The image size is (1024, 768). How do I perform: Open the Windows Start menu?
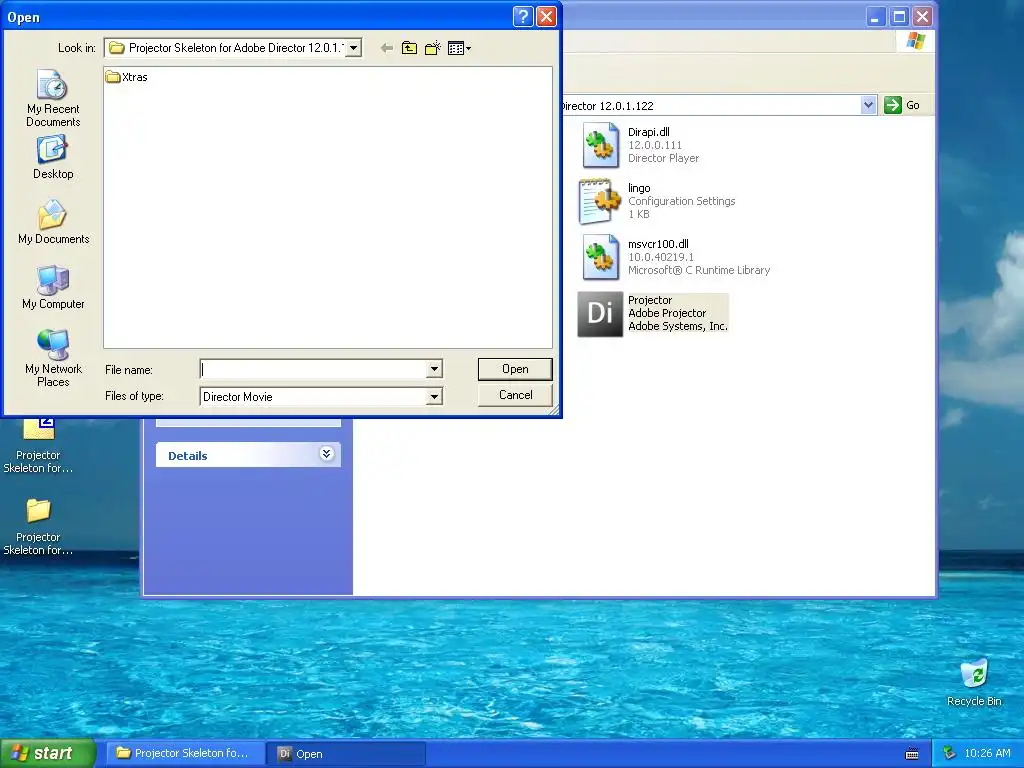pos(48,753)
